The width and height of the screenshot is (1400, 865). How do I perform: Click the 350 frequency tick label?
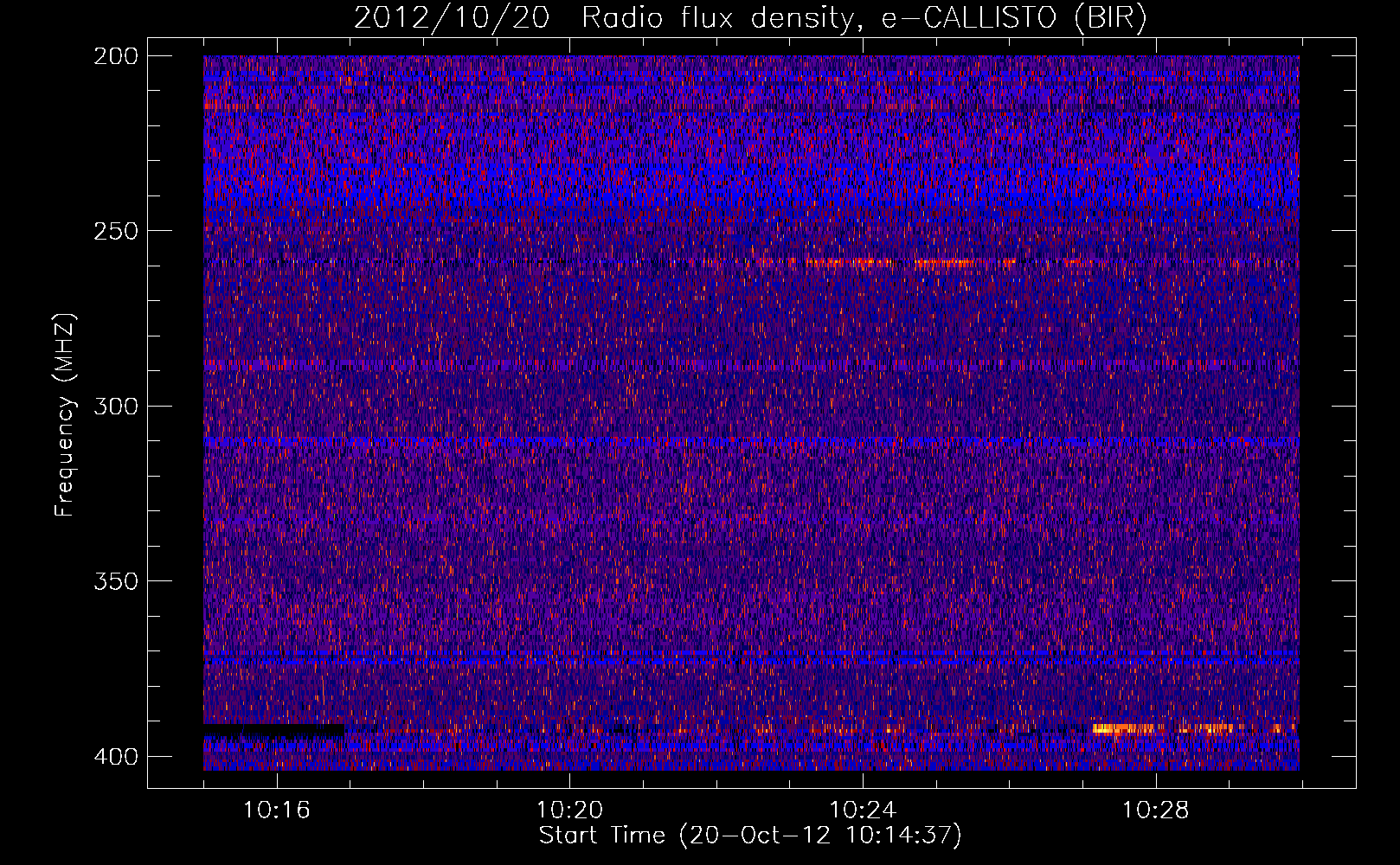[x=116, y=581]
